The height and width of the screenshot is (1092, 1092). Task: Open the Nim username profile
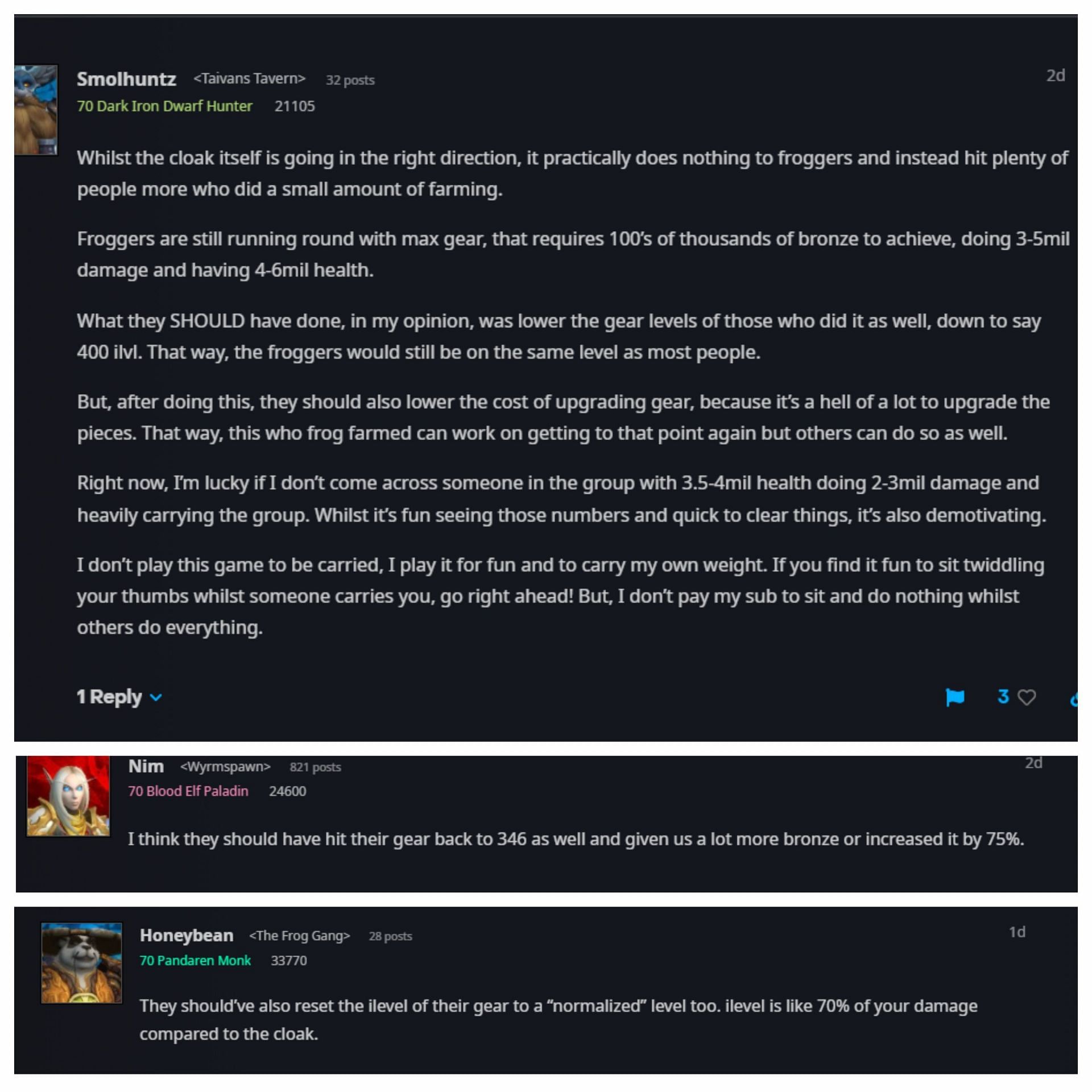(x=146, y=766)
